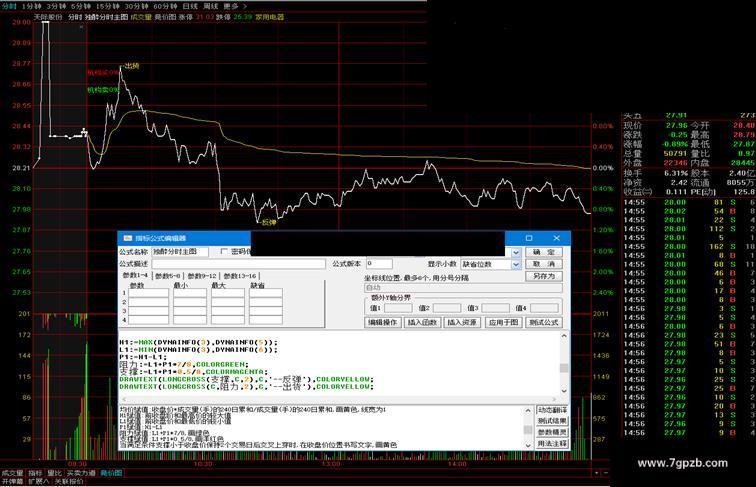Viewport: 756px width, 487px height.
Task: Click parameter row 1 name field
Action: tap(148, 293)
